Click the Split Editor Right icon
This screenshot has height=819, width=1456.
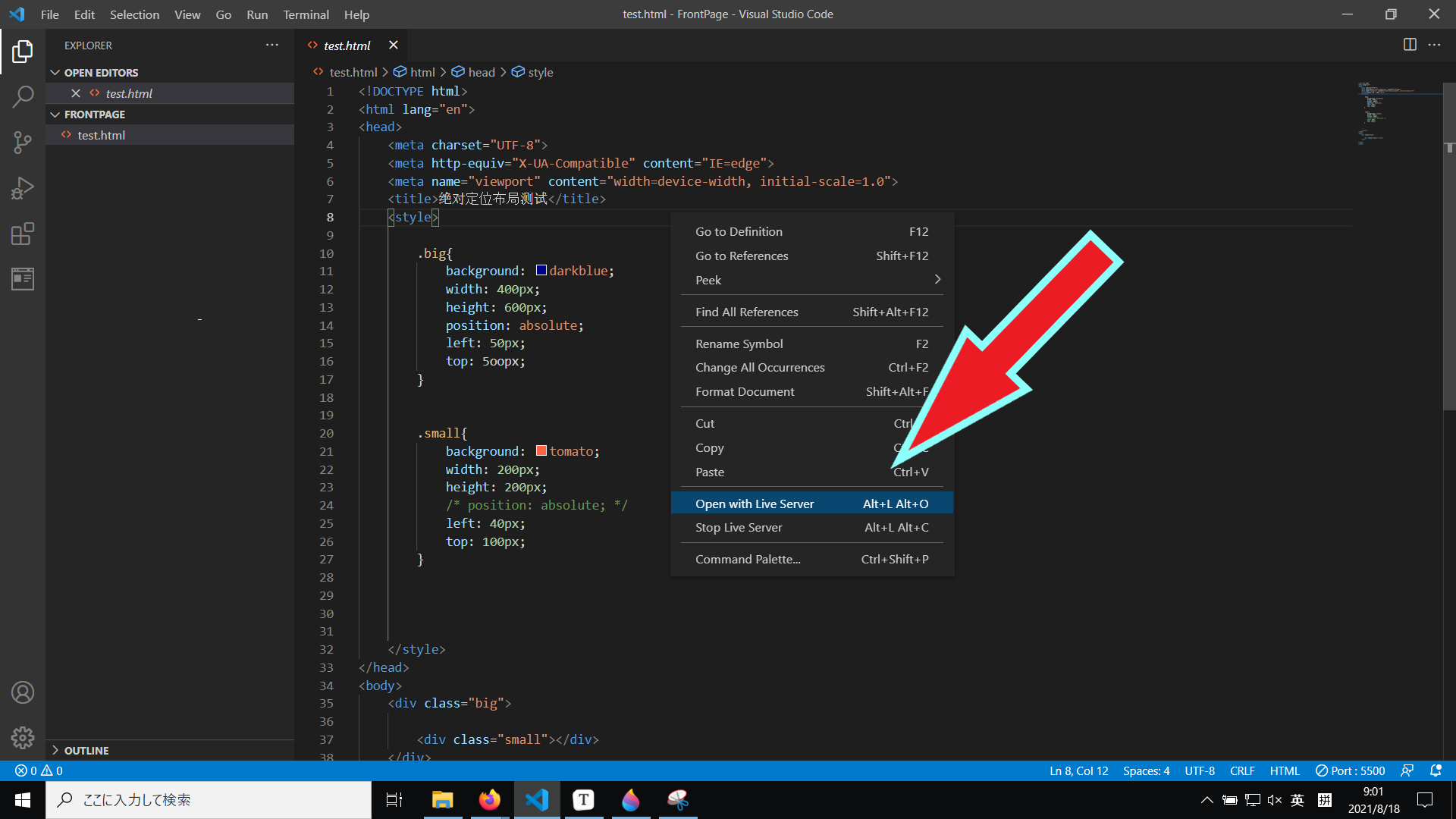pos(1410,45)
